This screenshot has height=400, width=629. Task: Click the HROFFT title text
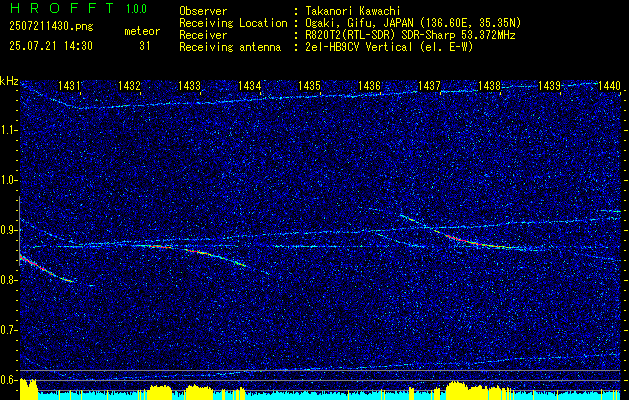61,8
